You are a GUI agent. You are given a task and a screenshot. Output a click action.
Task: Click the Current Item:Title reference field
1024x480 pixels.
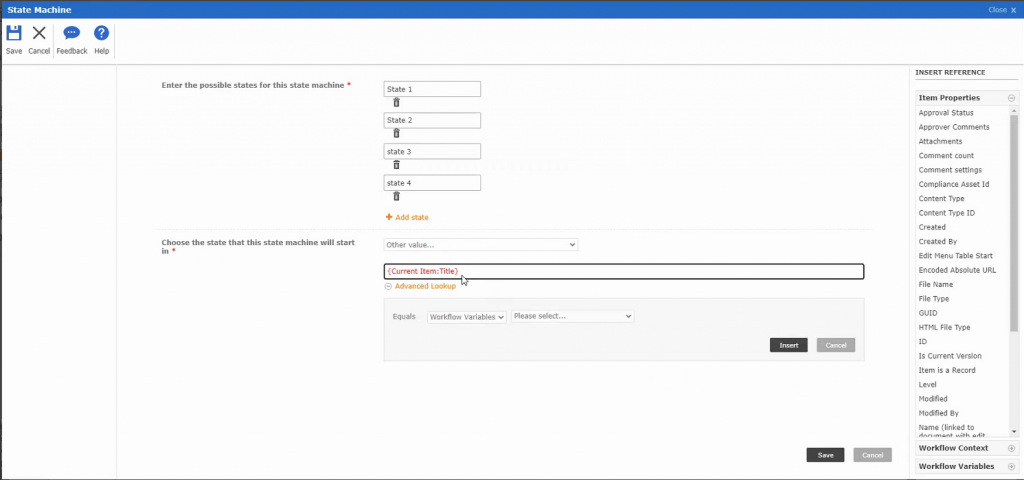point(624,271)
